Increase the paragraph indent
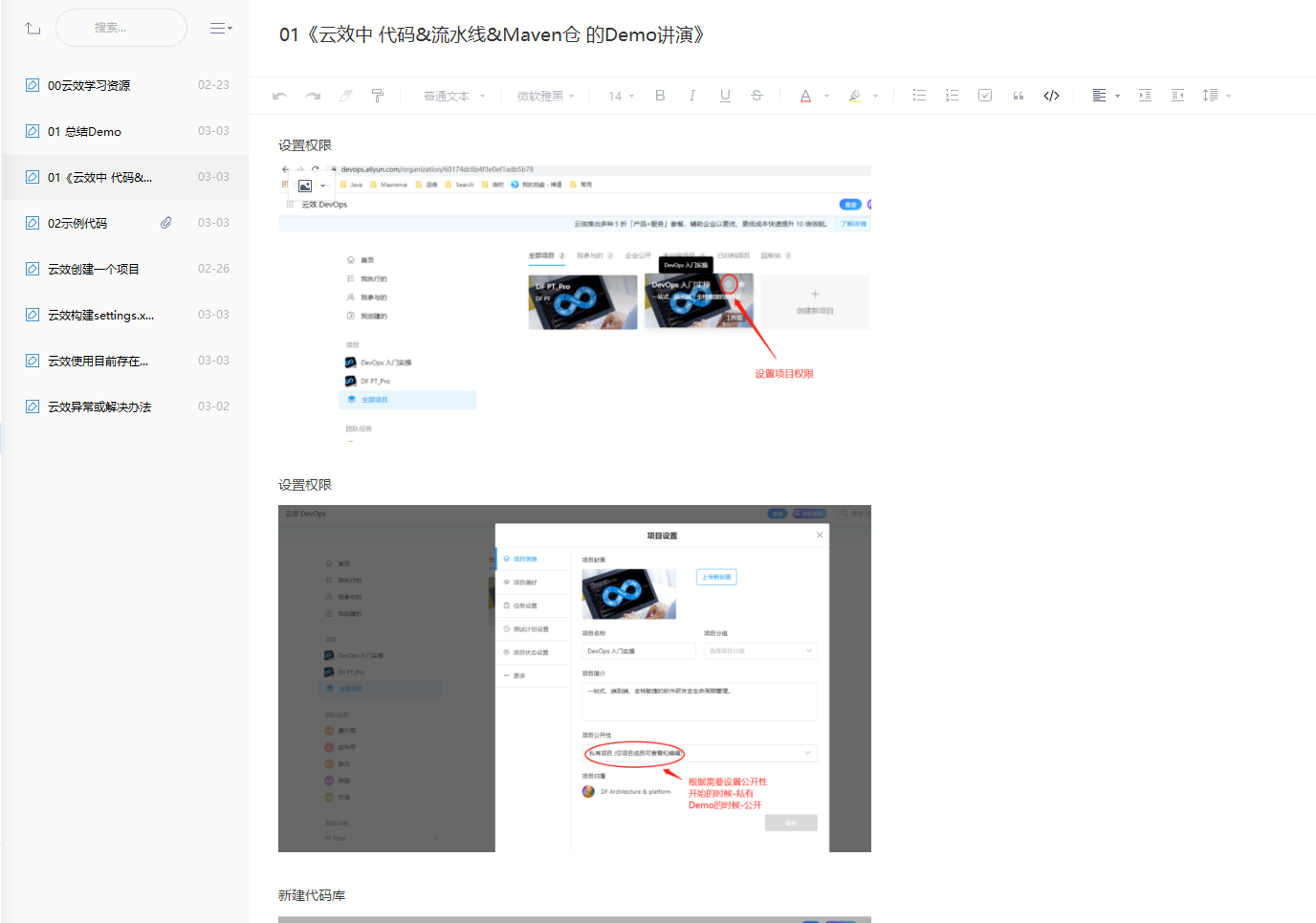1316x923 pixels. click(1145, 96)
